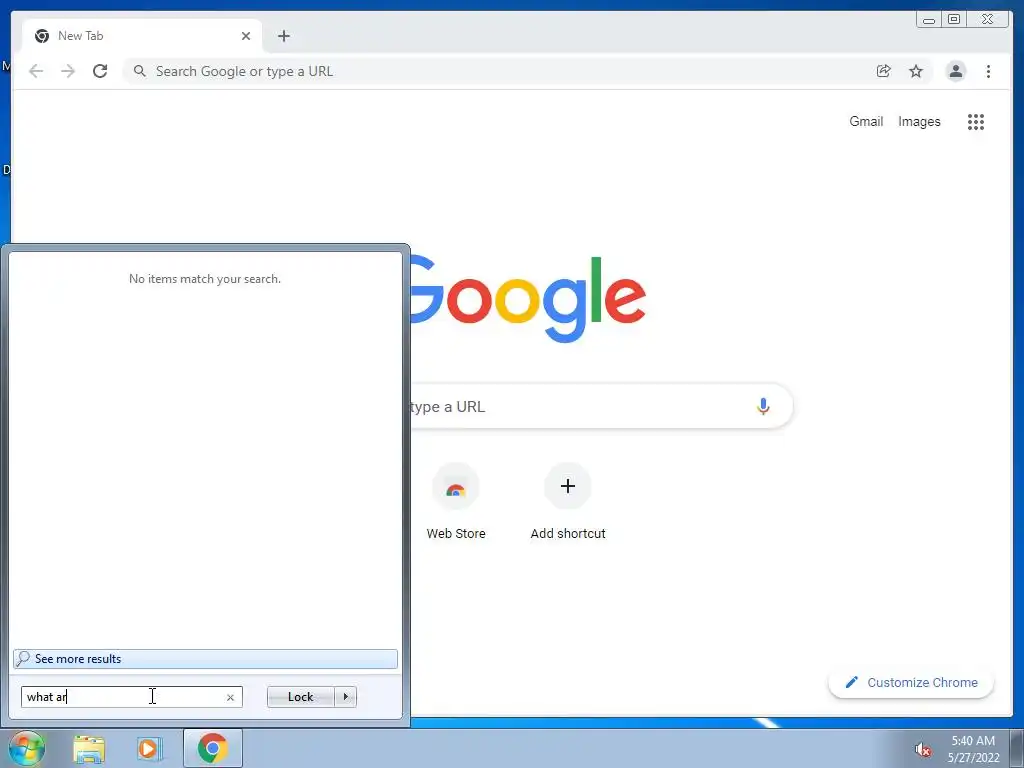Click Chrome's forward navigation arrow
1024x768 pixels.
[x=68, y=71]
